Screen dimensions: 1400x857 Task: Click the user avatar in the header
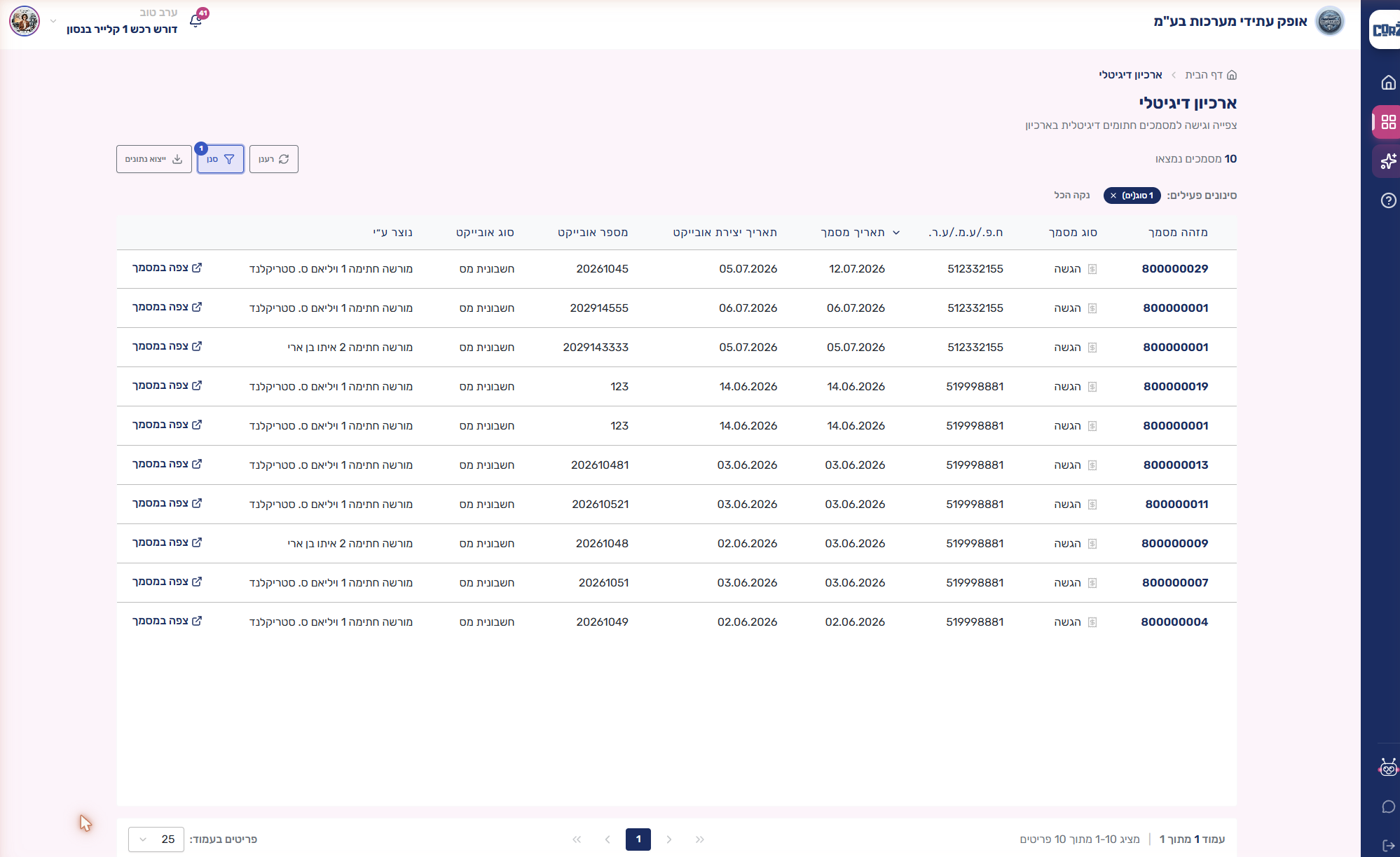click(25, 21)
